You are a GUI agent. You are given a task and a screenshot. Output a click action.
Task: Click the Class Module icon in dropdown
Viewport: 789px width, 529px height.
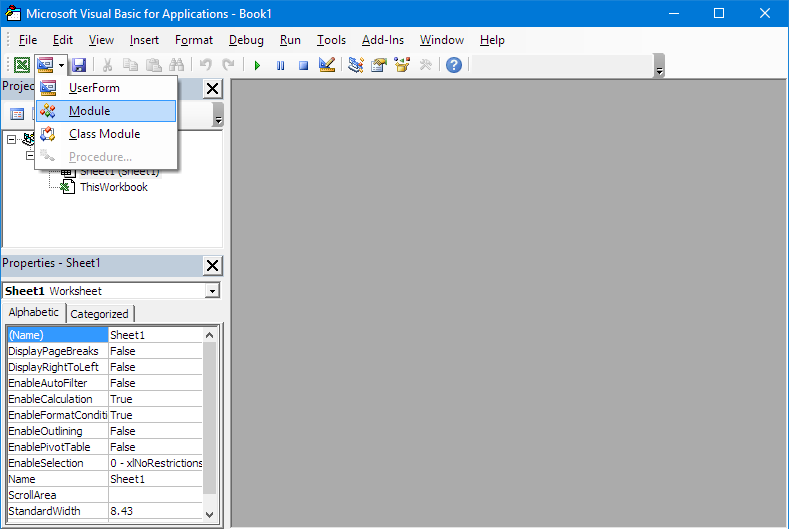48,134
